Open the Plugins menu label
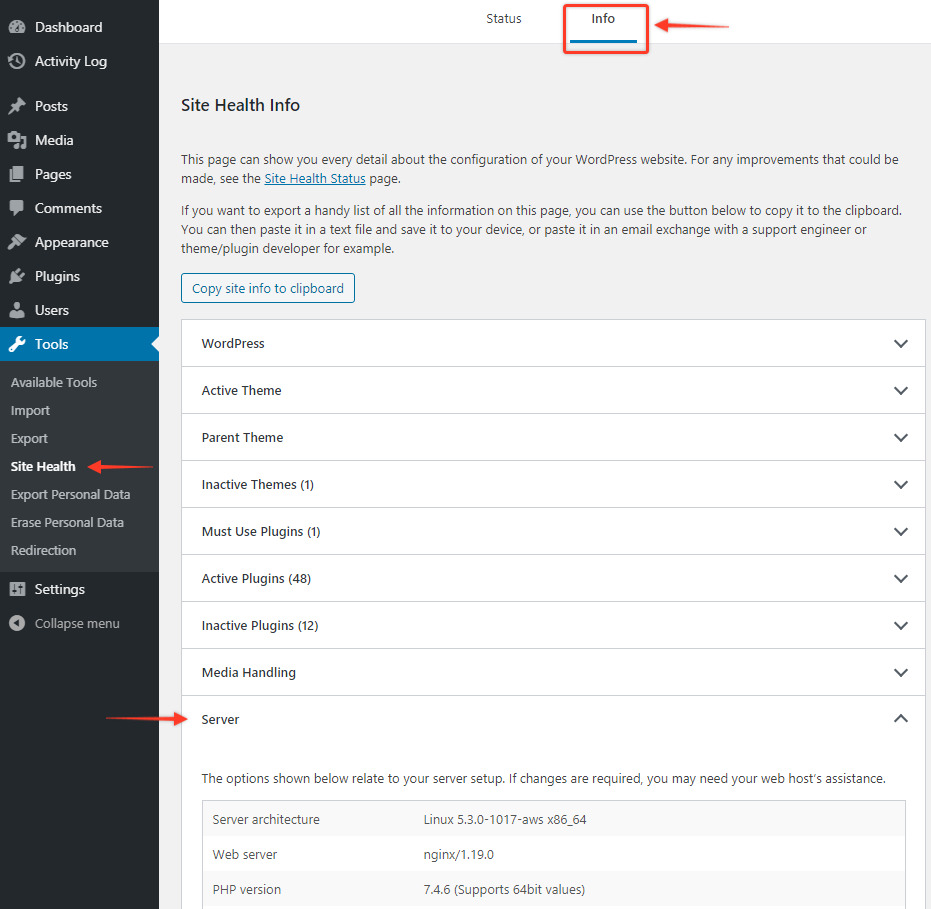Screen dimensions: 931x909 (x=57, y=276)
